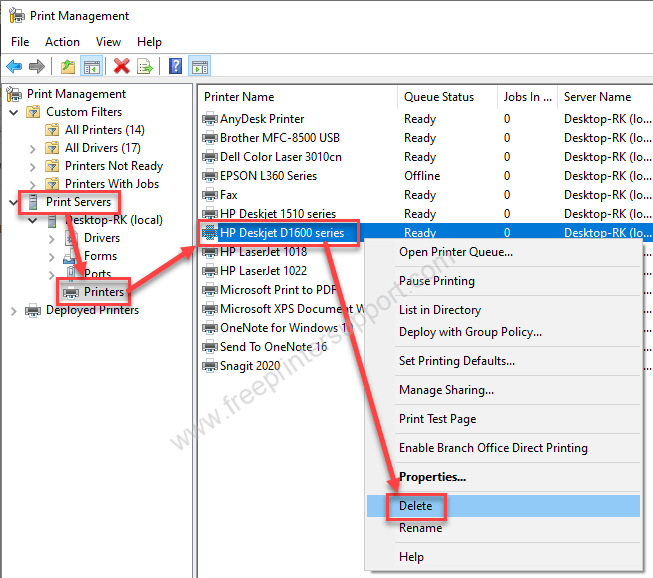Sort by the Server Name column header
Image resolution: width=653 pixels, height=578 pixels.
[x=606, y=97]
